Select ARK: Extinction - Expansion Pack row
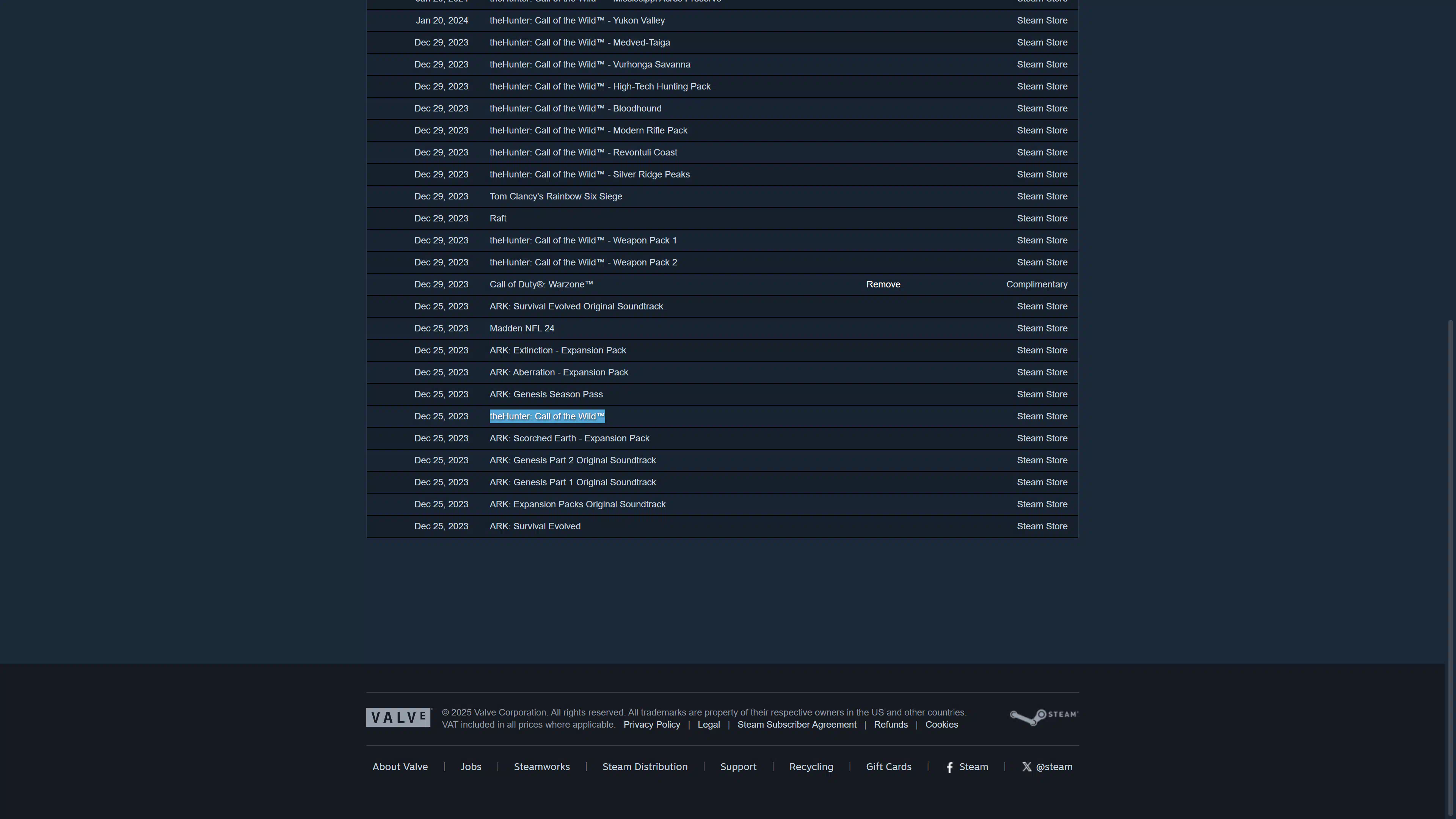Screen dimensions: 1456x819 pos(722,350)
